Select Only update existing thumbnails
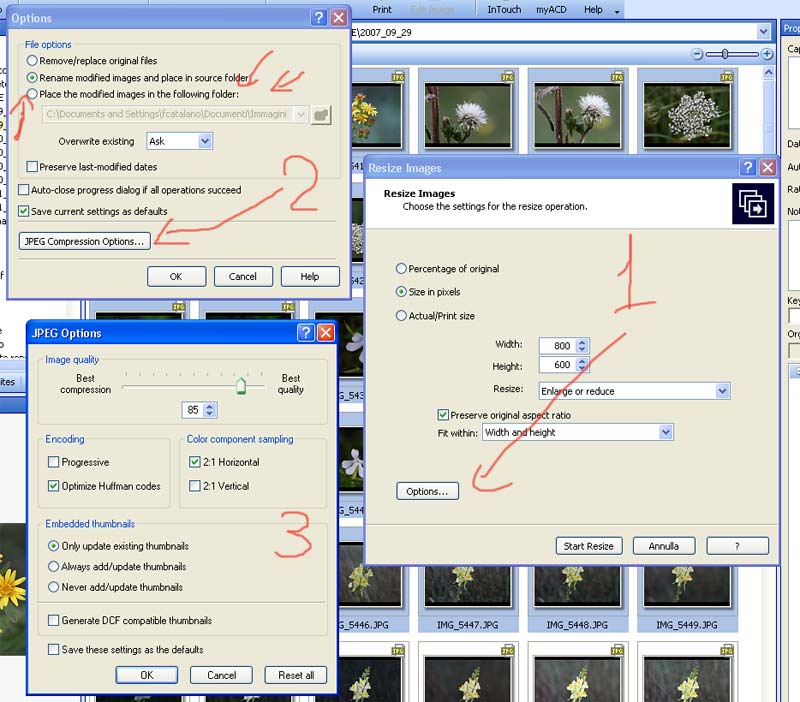This screenshot has height=702, width=800. (x=53, y=546)
